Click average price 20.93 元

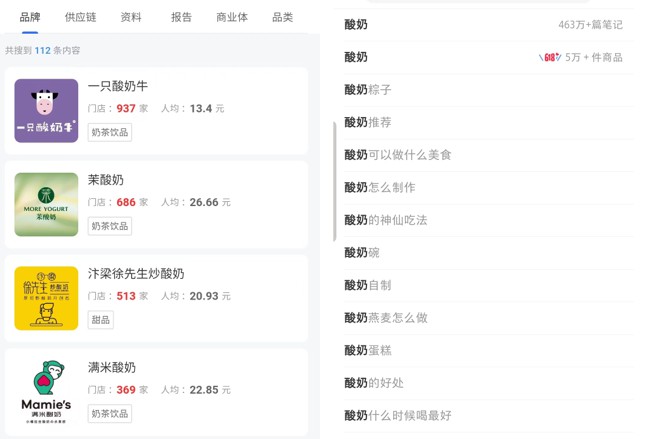[x=210, y=296]
